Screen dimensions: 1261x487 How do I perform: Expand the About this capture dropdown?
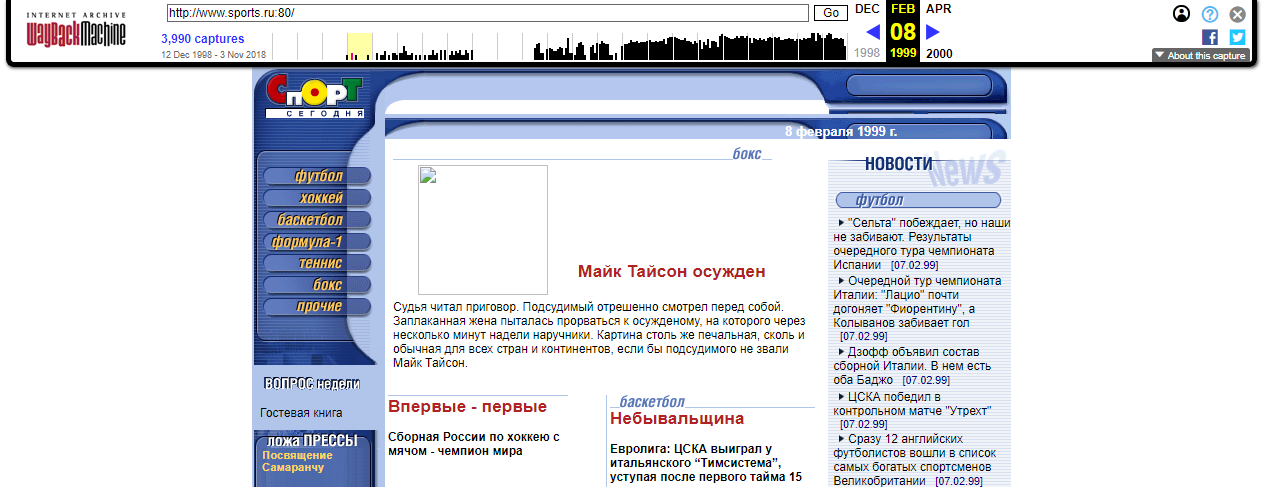1200,56
